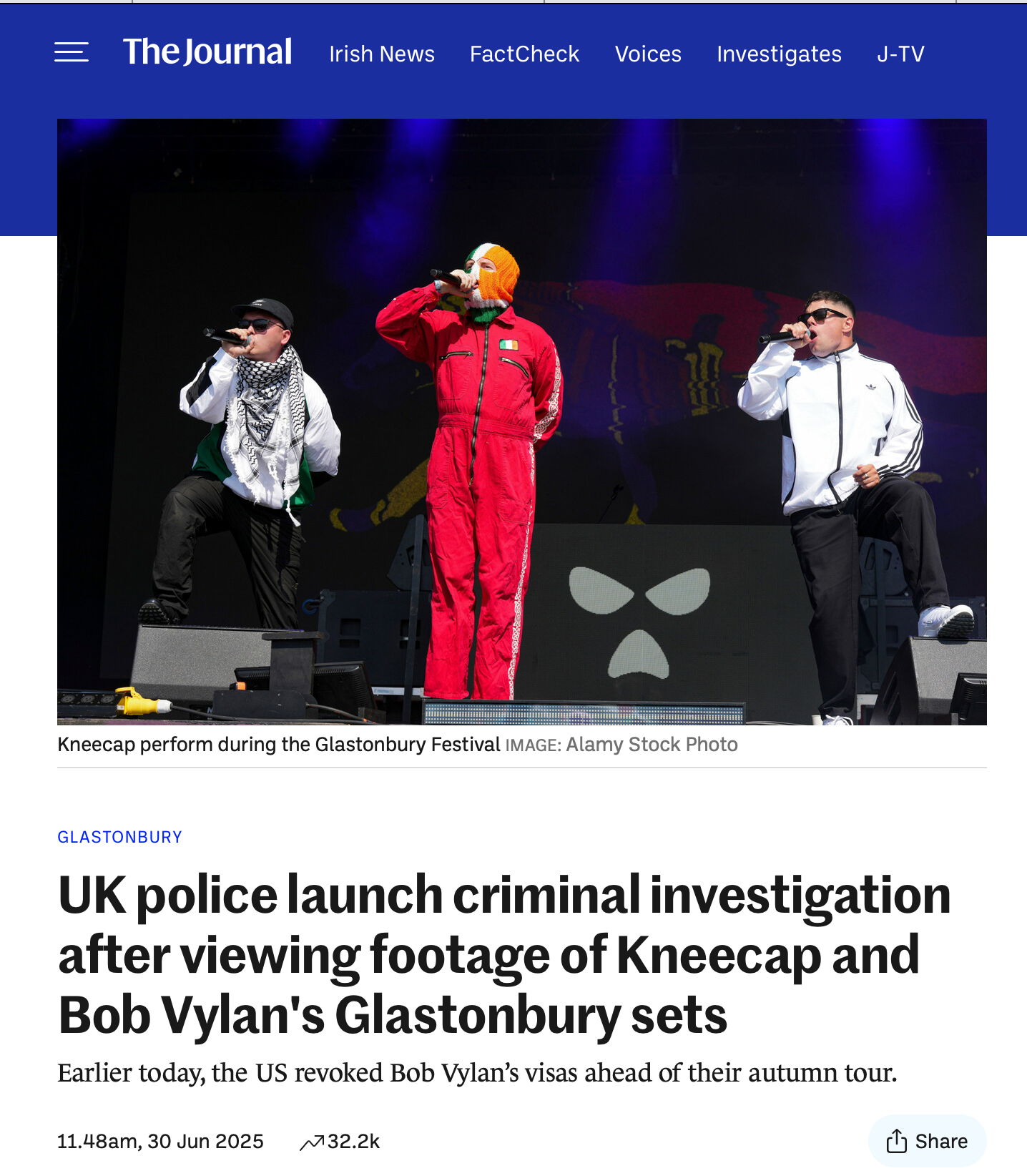
Task: Open the hamburger menu icon
Action: pos(72,52)
